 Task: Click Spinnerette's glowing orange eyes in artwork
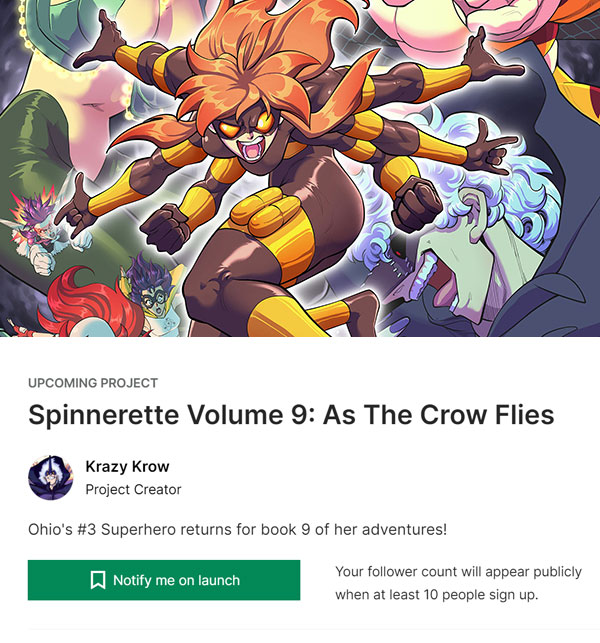(x=247, y=125)
